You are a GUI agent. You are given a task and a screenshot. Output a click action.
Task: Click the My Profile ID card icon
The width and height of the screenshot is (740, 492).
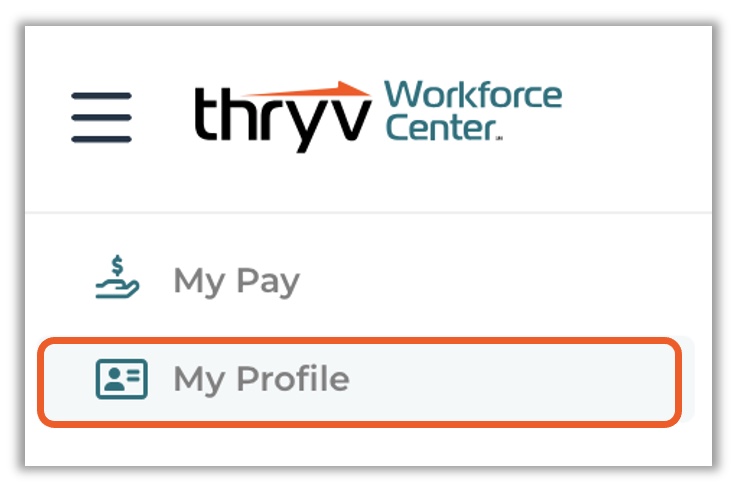pos(121,379)
